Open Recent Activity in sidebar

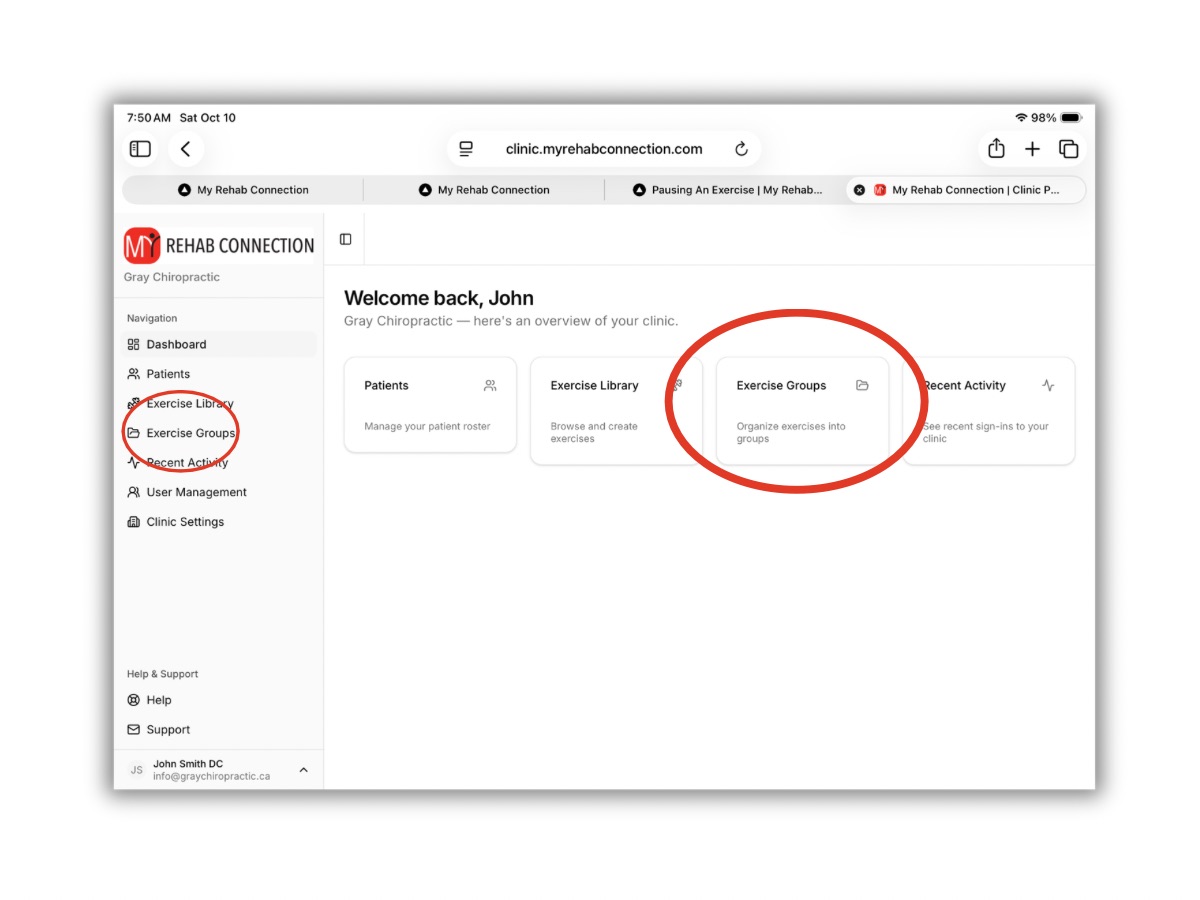click(x=218, y=462)
